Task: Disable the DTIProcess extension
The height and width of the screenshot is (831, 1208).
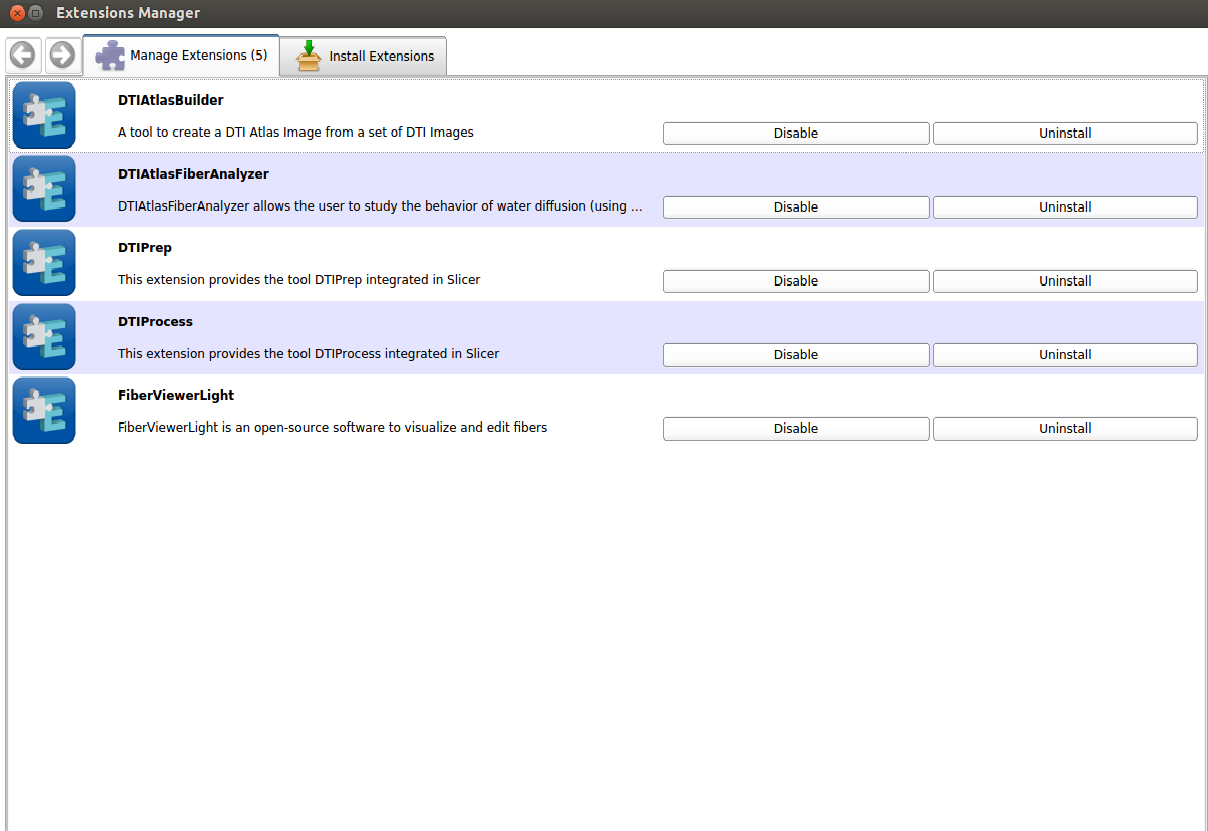Action: pos(795,355)
